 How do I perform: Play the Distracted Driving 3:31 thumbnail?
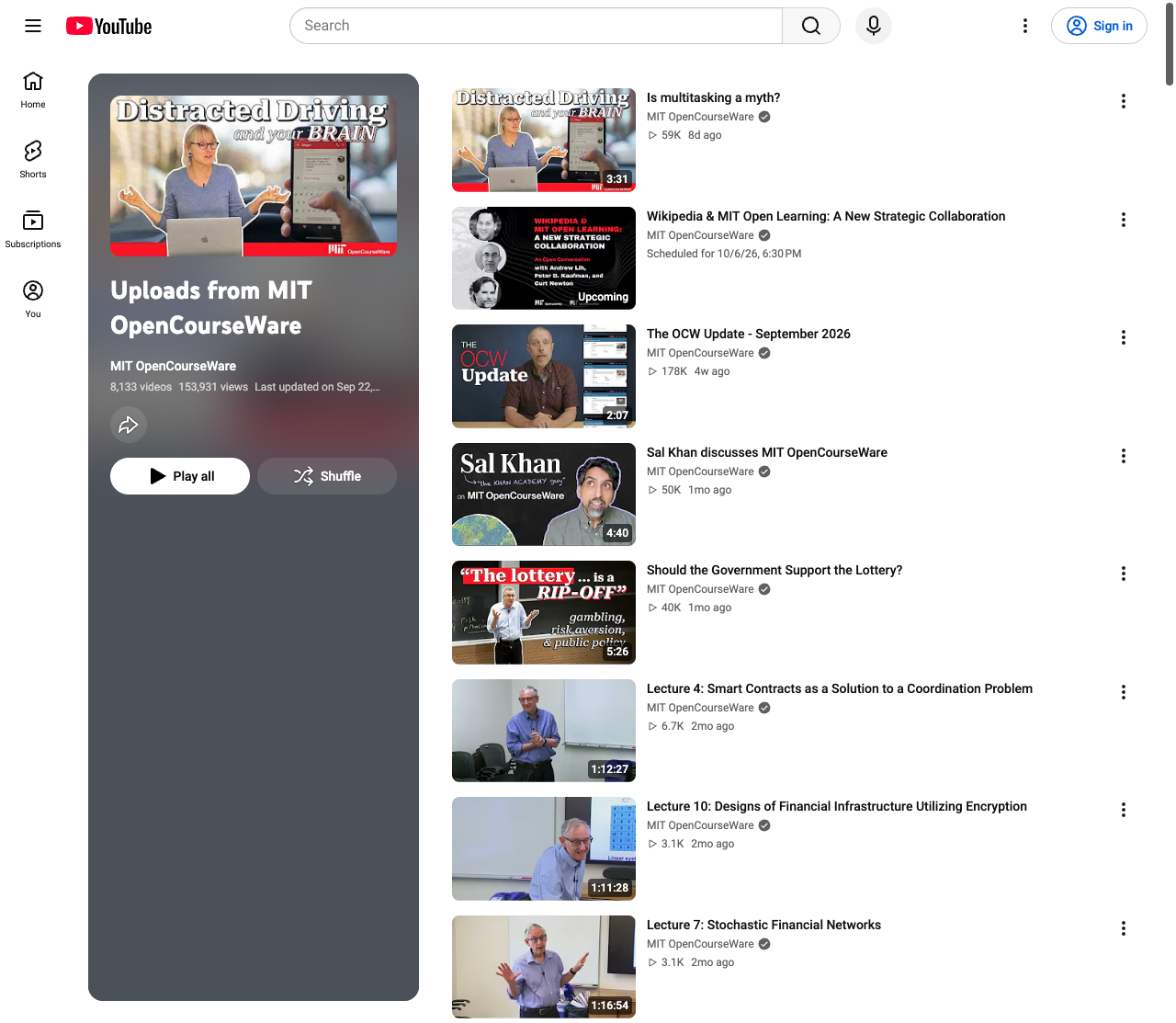(x=544, y=140)
